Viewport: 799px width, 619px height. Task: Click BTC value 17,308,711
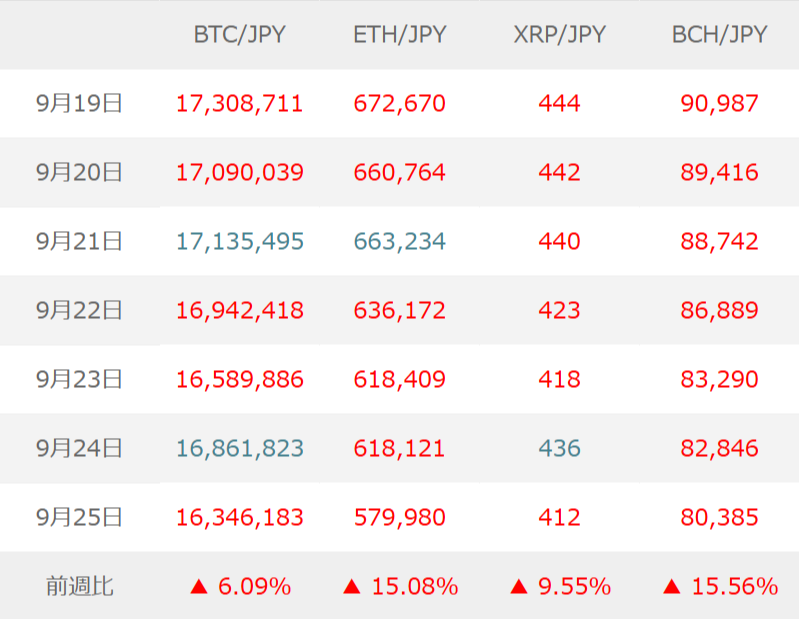[239, 103]
